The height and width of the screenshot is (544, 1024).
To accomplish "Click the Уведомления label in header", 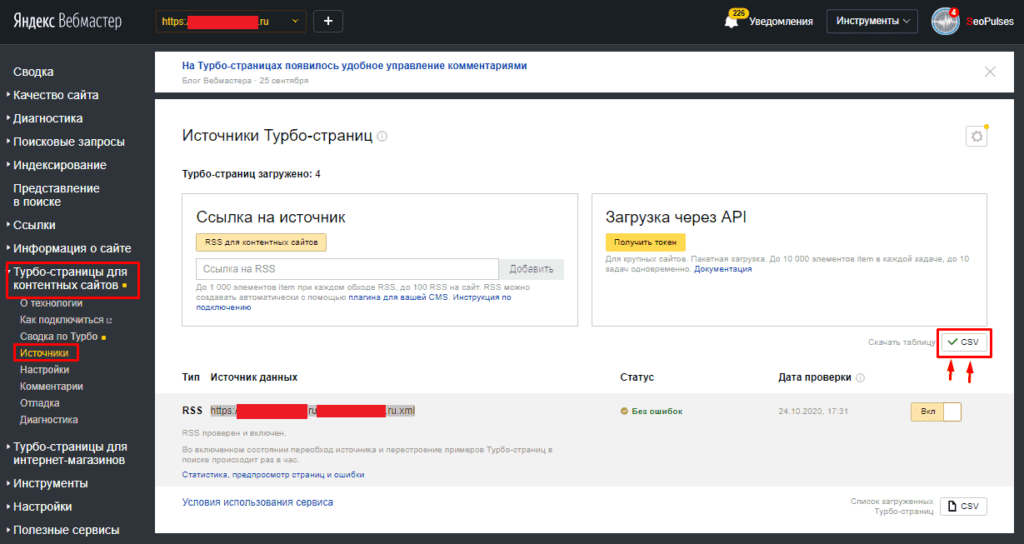I will point(781,22).
